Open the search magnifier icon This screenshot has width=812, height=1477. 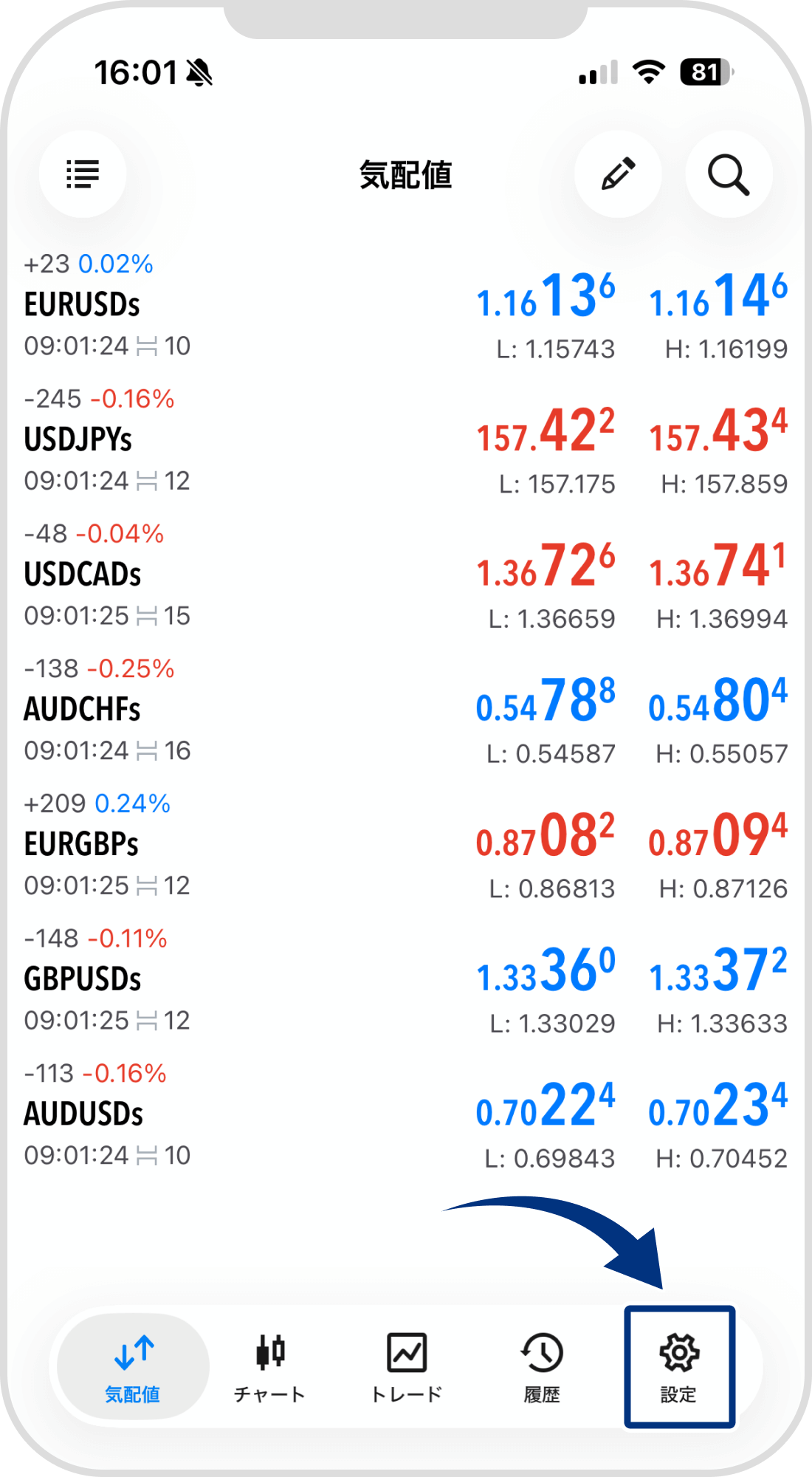(x=729, y=174)
